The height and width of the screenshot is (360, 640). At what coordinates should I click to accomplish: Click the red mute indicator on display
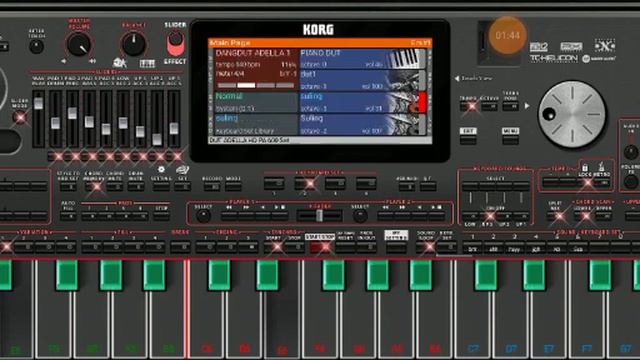click(422, 102)
